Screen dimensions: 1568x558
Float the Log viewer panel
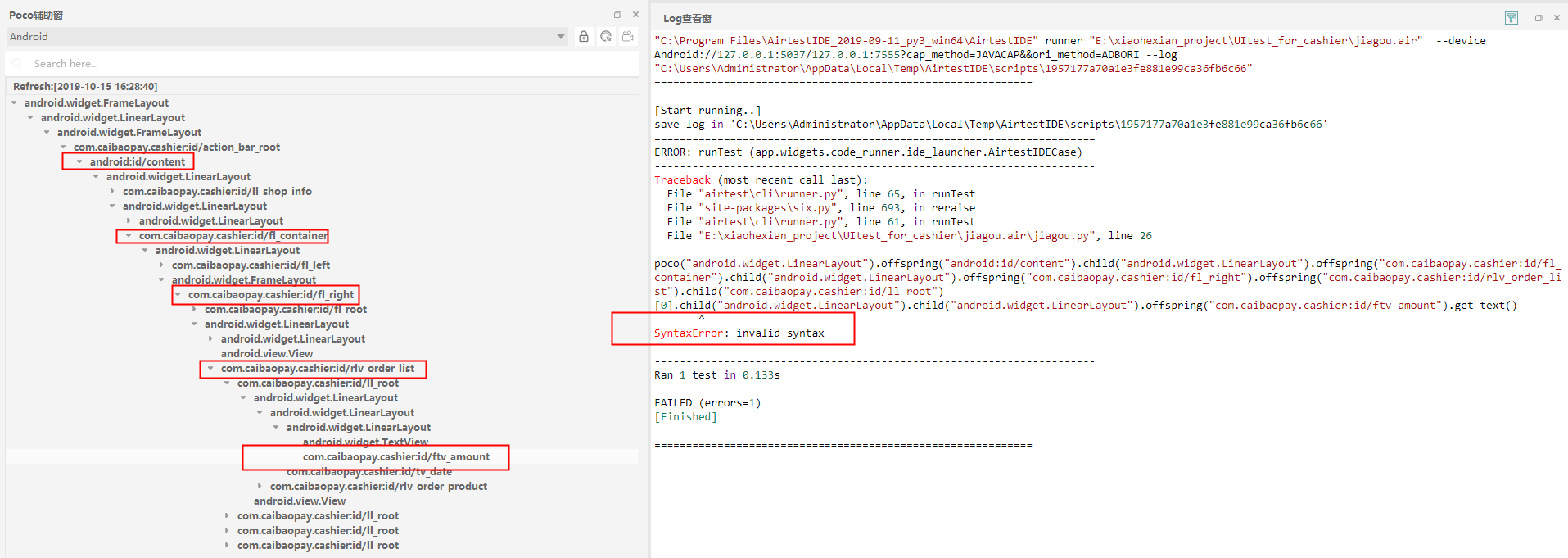(1539, 18)
